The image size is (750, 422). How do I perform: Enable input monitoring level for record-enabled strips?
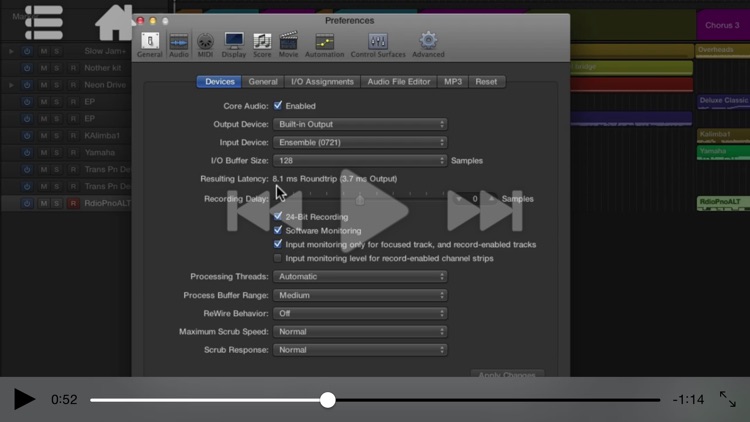coord(277,258)
